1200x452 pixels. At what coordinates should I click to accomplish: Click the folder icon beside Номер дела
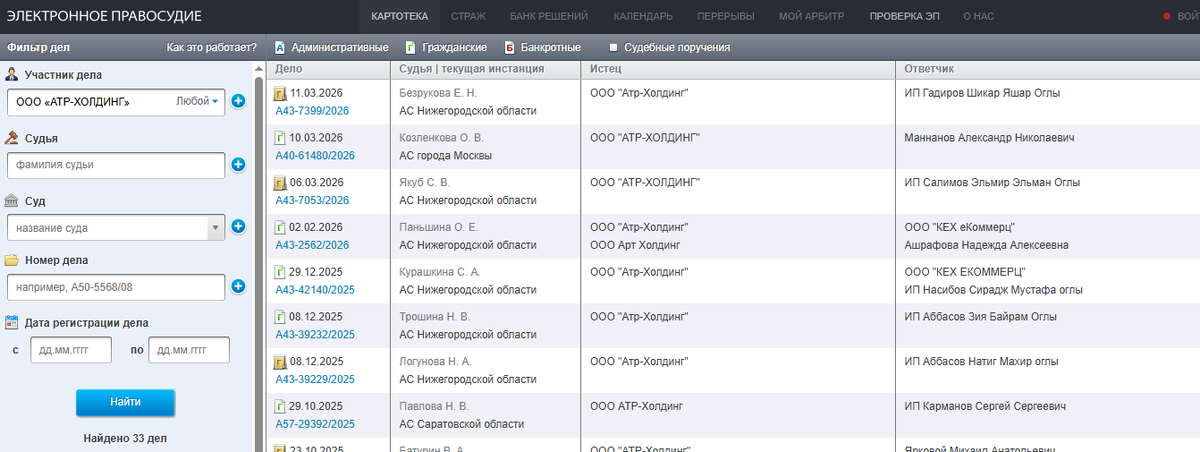(x=12, y=260)
